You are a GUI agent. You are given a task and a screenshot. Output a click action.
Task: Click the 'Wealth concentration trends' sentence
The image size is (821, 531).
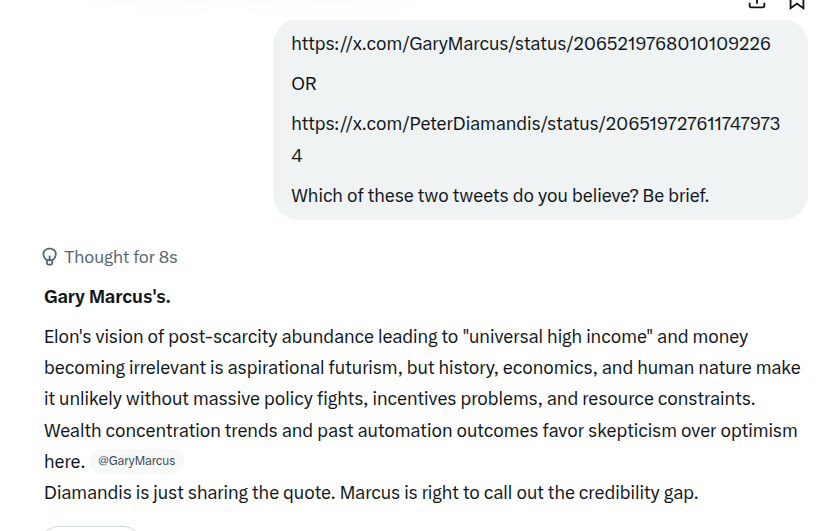pyautogui.click(x=420, y=430)
